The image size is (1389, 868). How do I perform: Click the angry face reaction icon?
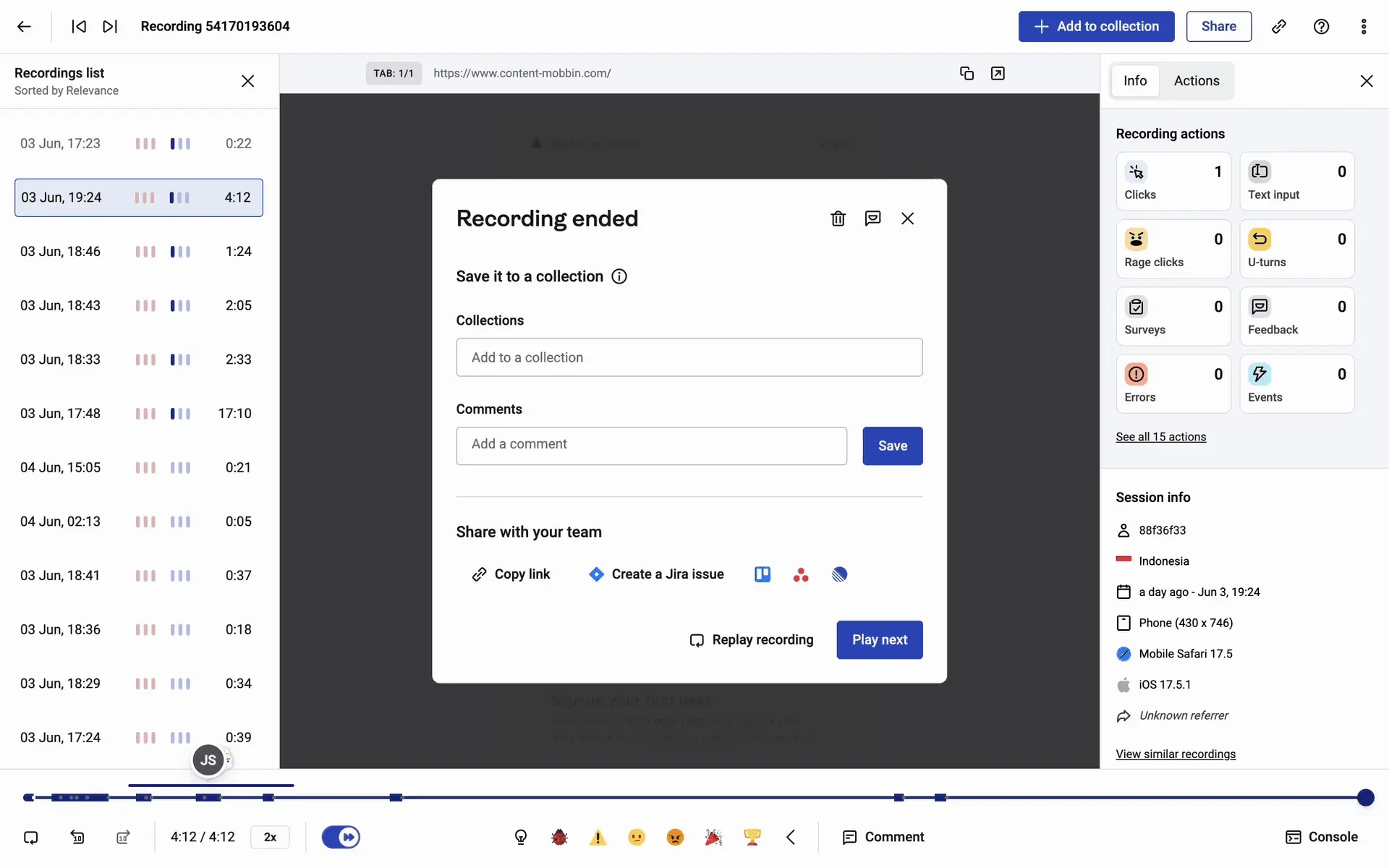[675, 837]
